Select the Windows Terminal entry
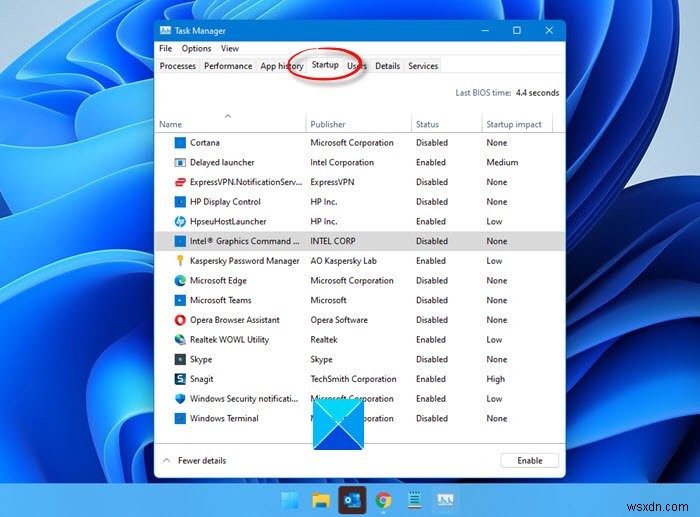Screen dimensions: 700x517 pyautogui.click(x=224, y=418)
